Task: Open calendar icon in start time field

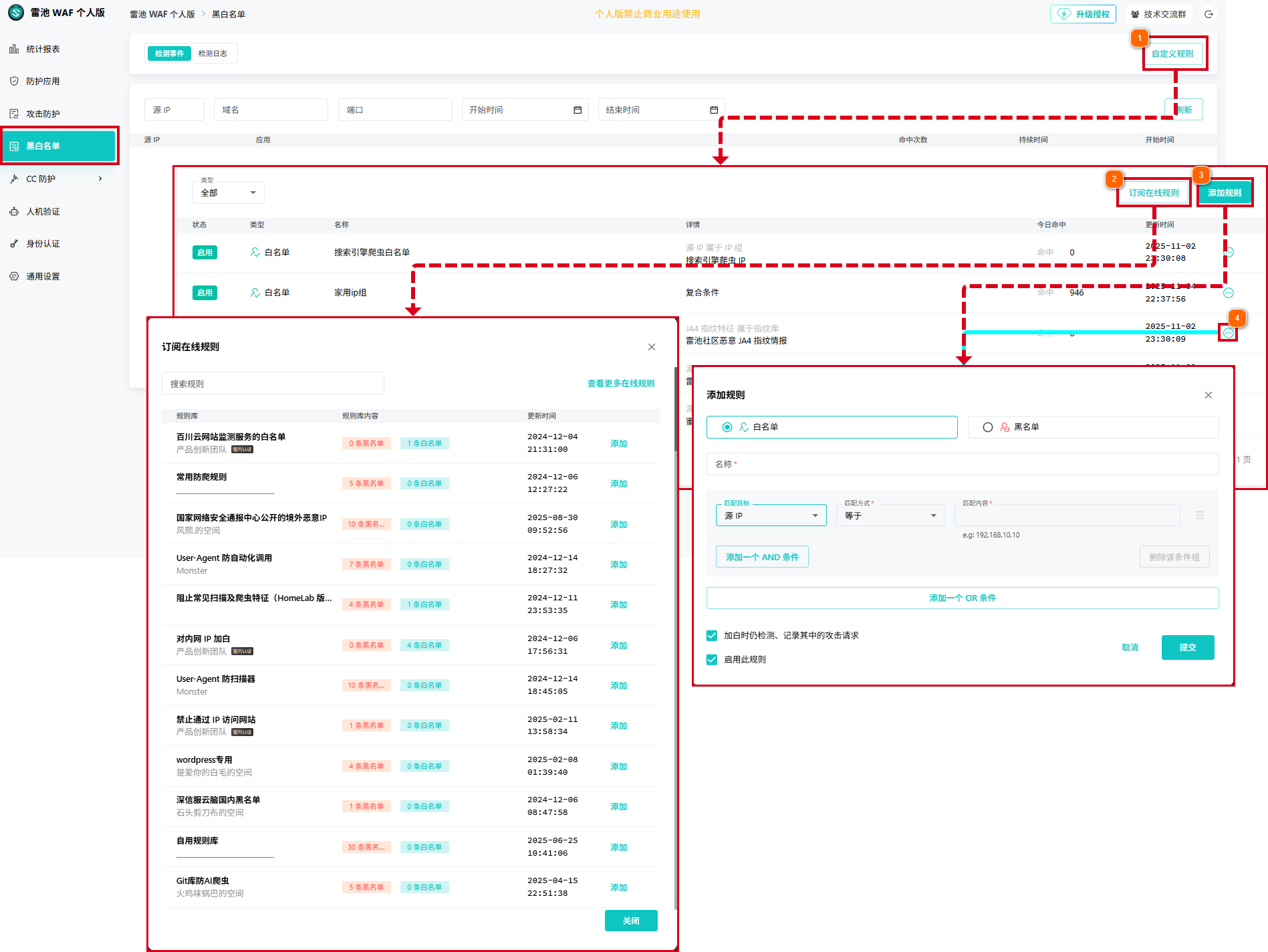Action: point(578,110)
